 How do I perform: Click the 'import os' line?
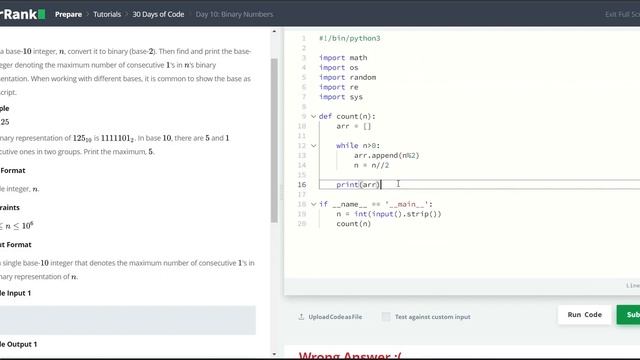pyautogui.click(x=339, y=67)
